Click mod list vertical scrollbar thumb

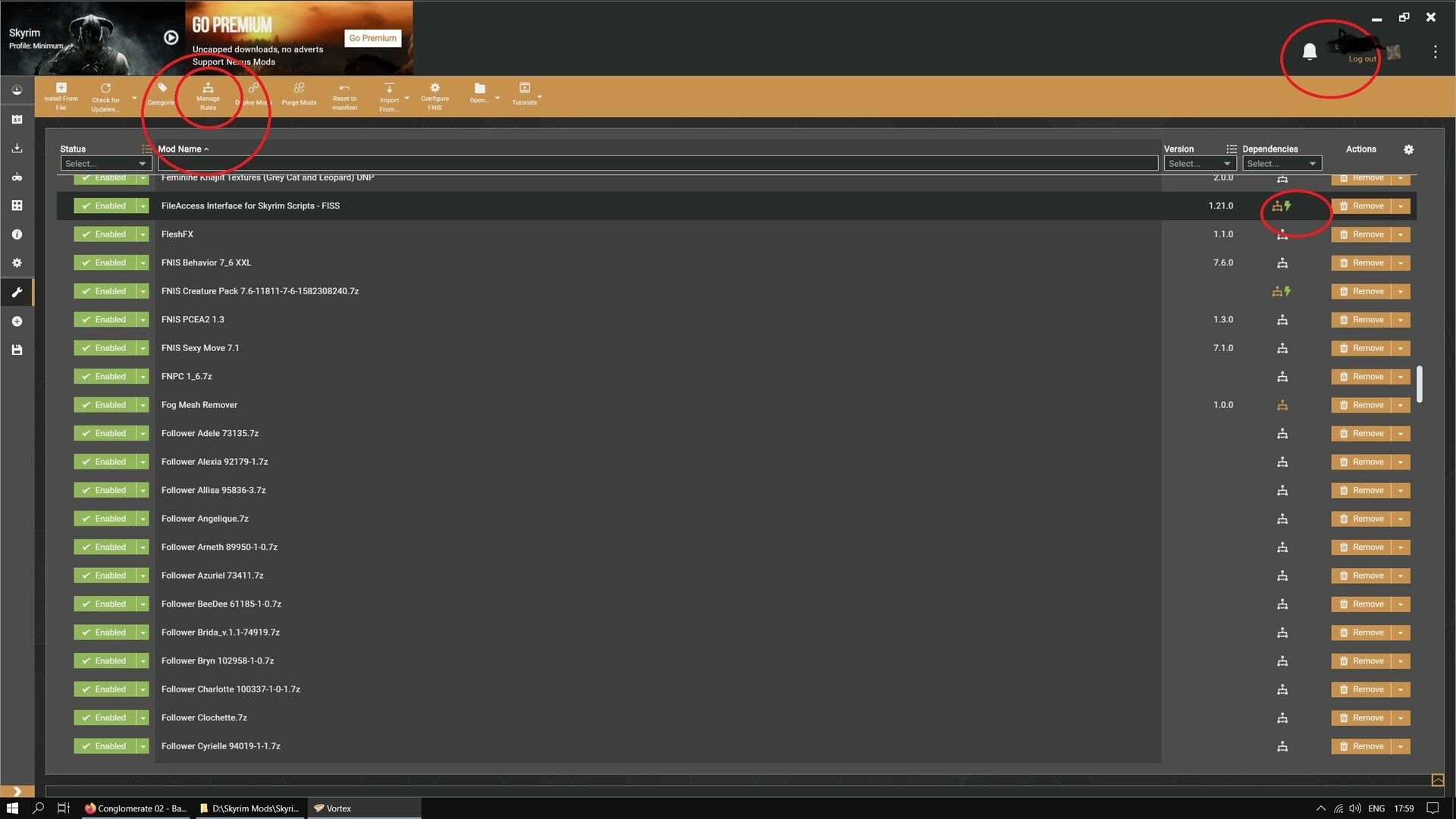pos(1419,384)
